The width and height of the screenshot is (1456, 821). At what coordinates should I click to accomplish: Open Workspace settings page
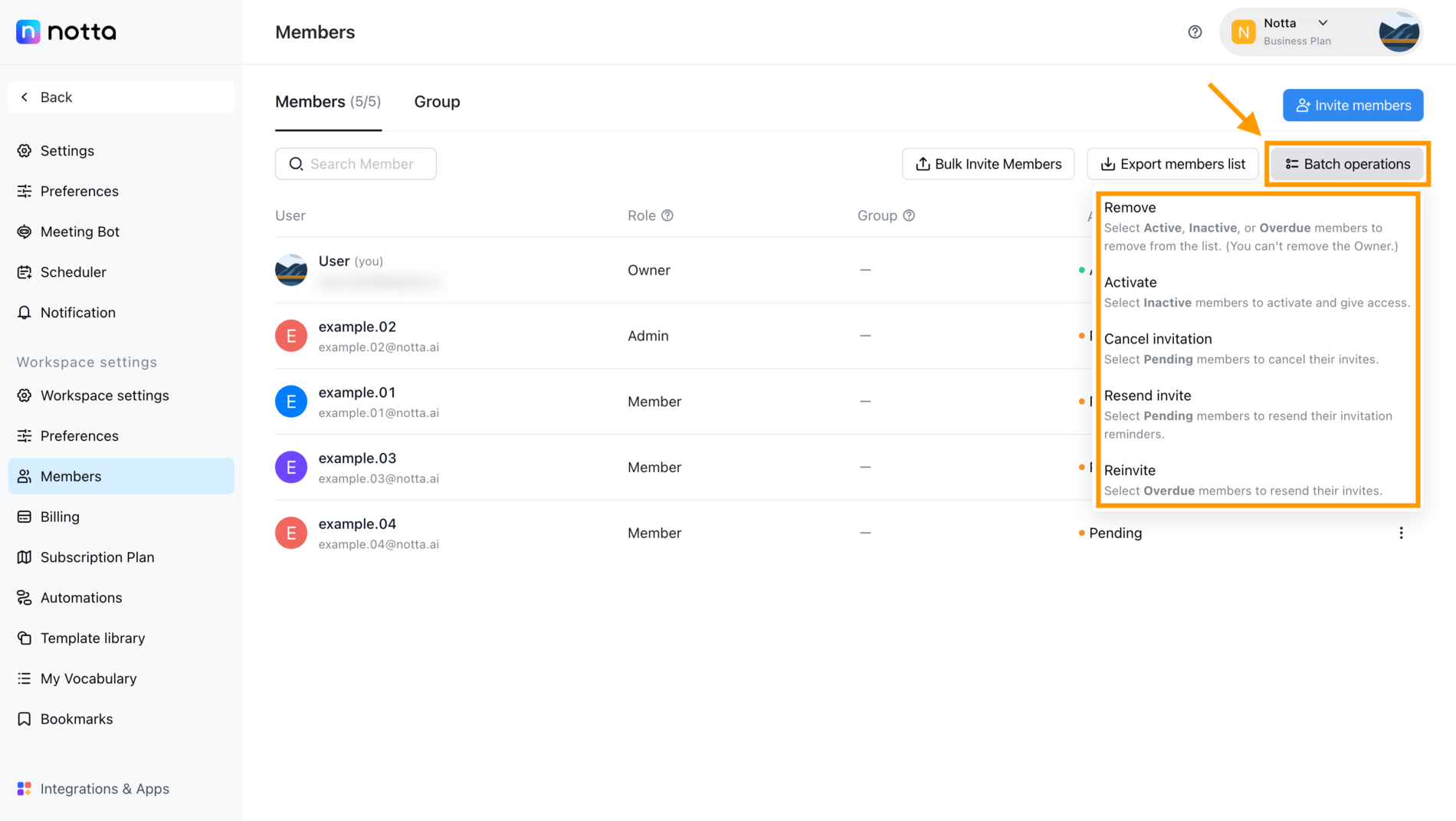[x=121, y=396]
